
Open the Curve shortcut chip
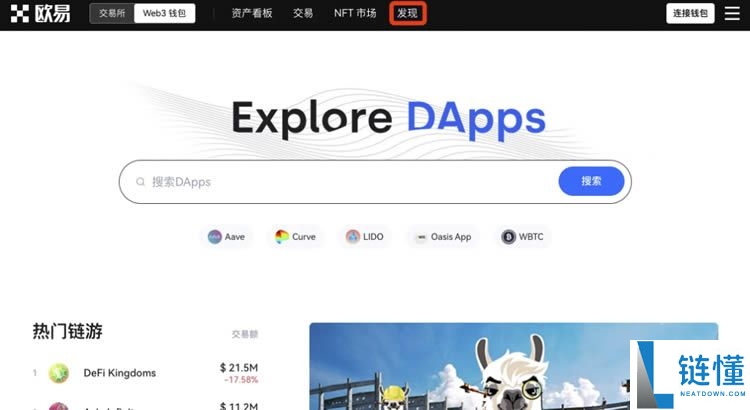[x=295, y=237]
